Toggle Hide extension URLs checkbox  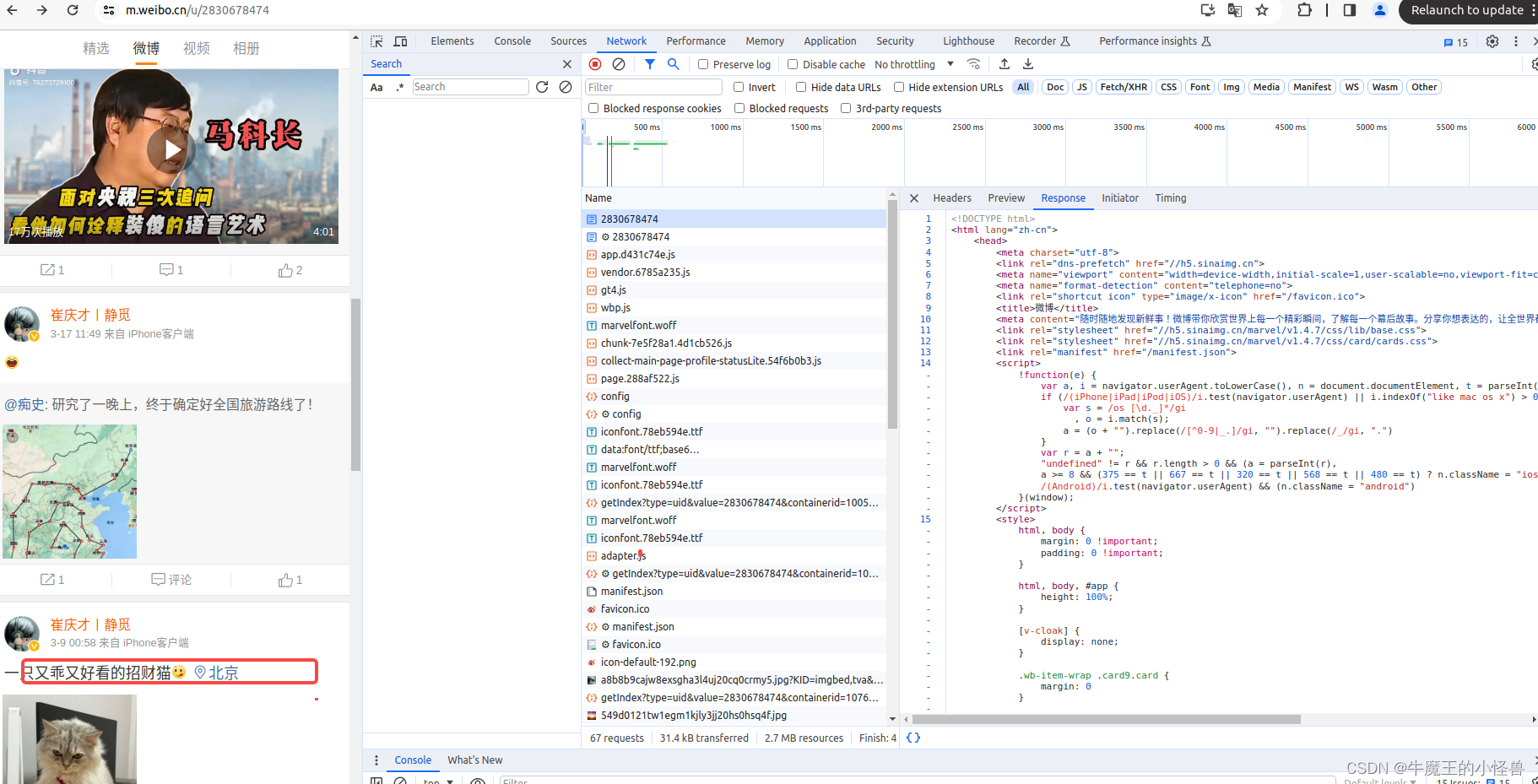[899, 87]
